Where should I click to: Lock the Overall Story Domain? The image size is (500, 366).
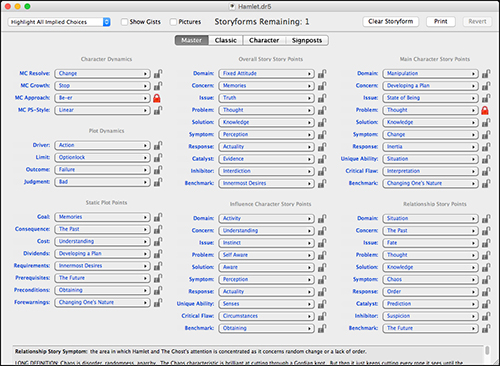pos(322,73)
